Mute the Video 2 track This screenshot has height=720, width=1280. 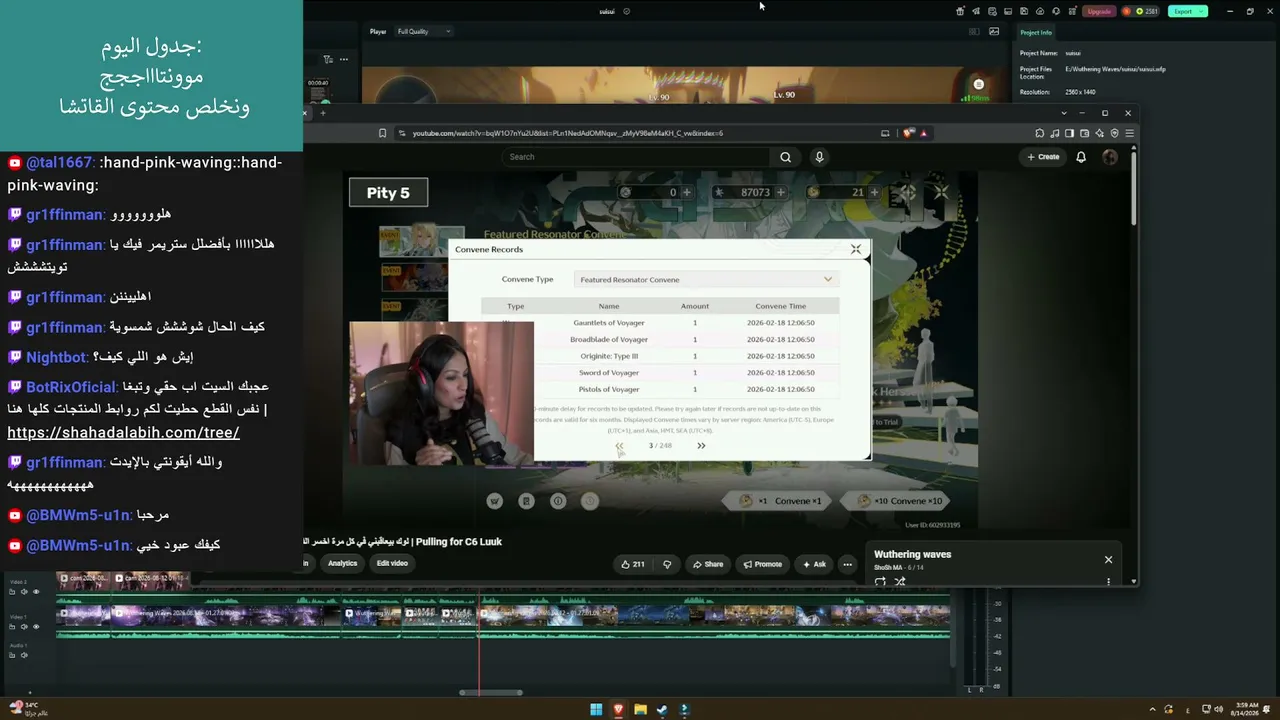pos(24,592)
